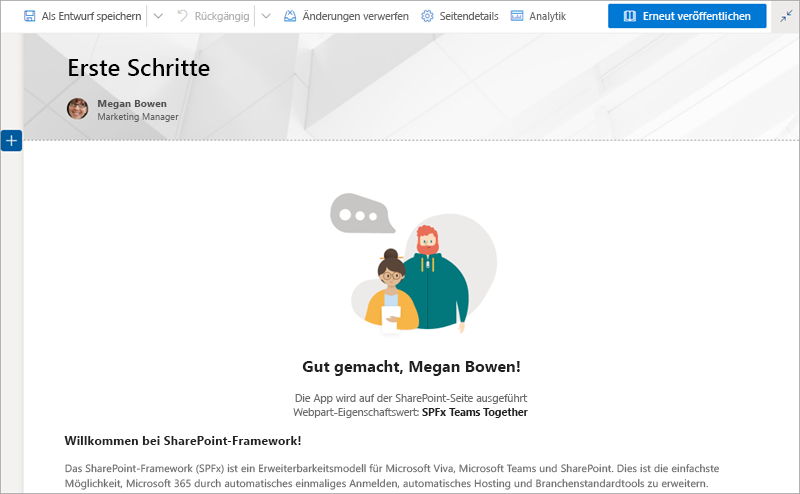Click the people illustration in the web part
Screen dimensions: 800x494
413,264
